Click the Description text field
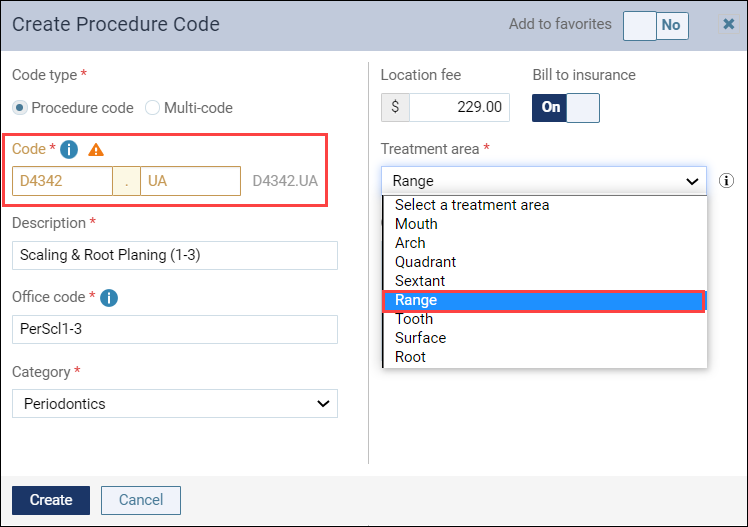The width and height of the screenshot is (748, 527). (175, 256)
